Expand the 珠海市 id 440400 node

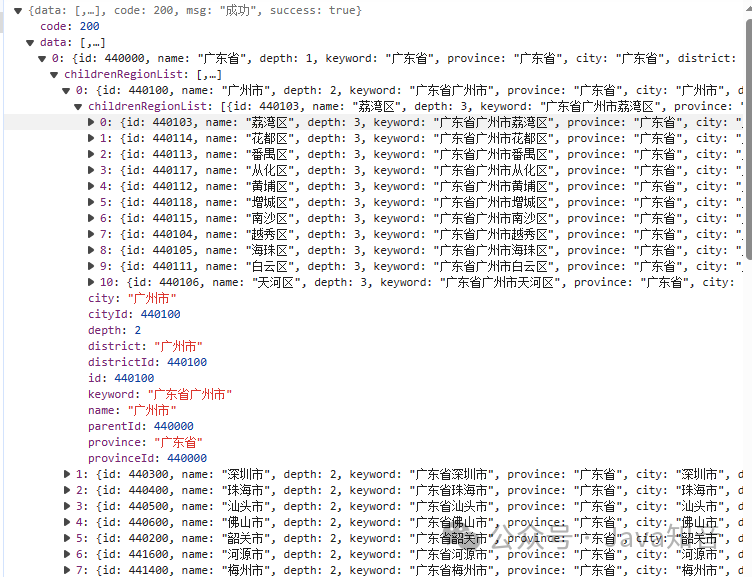click(67, 490)
